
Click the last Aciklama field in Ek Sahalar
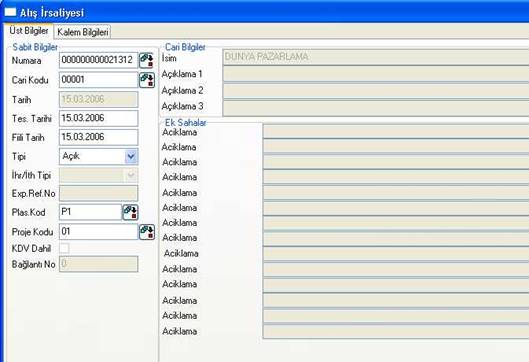[396, 331]
